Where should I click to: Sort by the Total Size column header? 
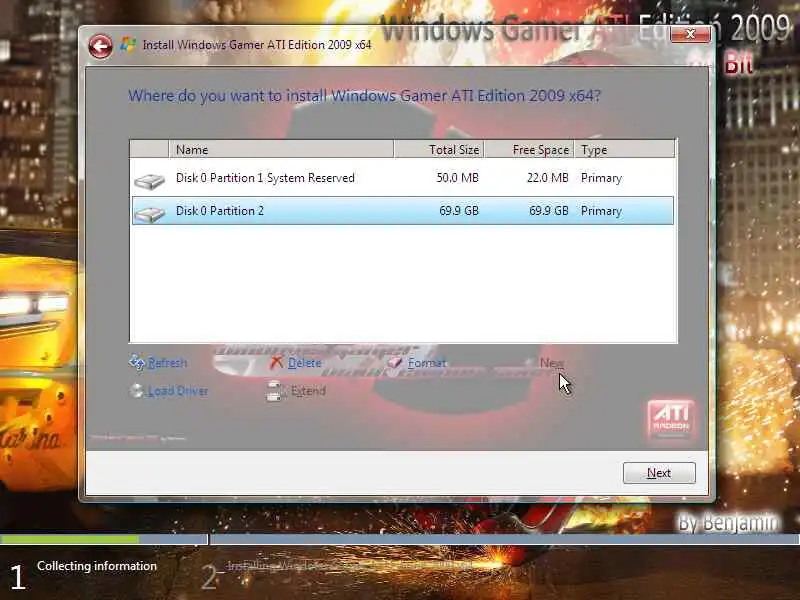(x=439, y=149)
